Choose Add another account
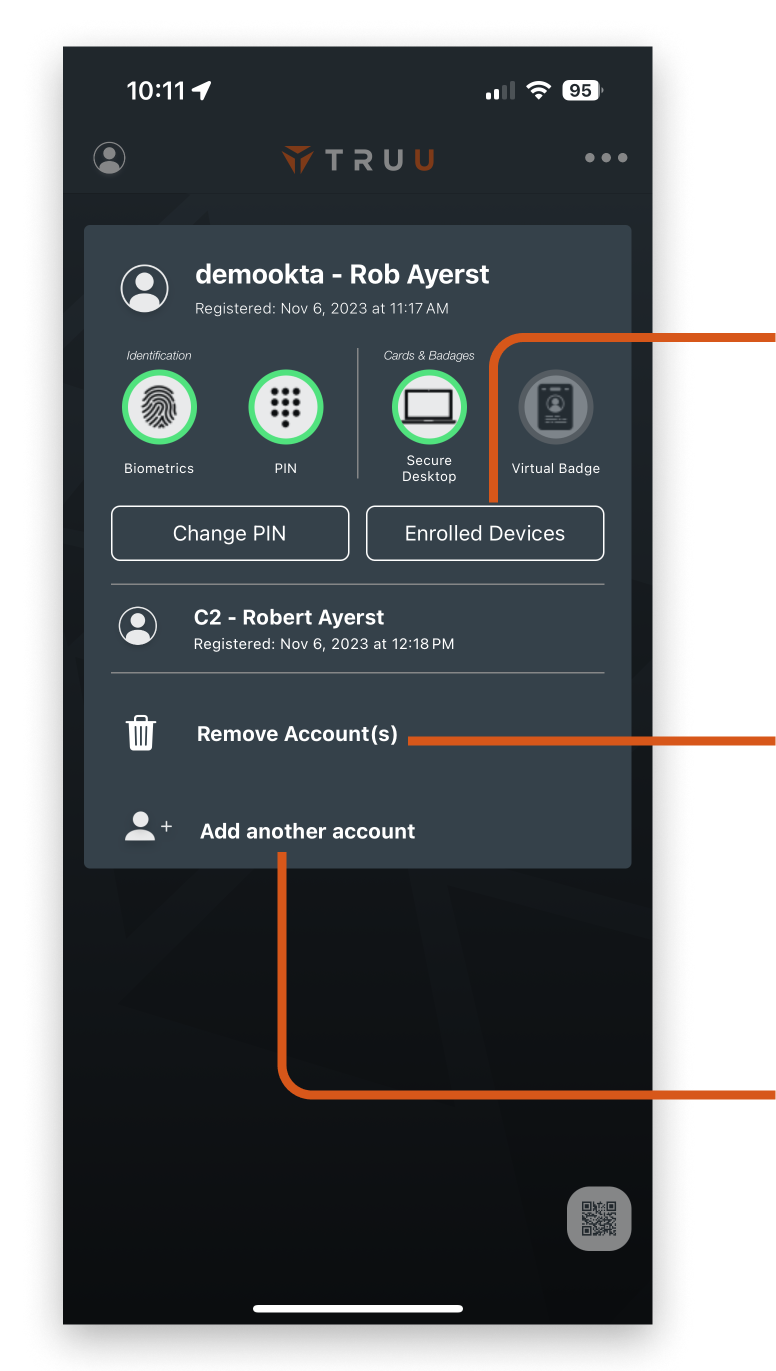The width and height of the screenshot is (776, 1371). (308, 831)
